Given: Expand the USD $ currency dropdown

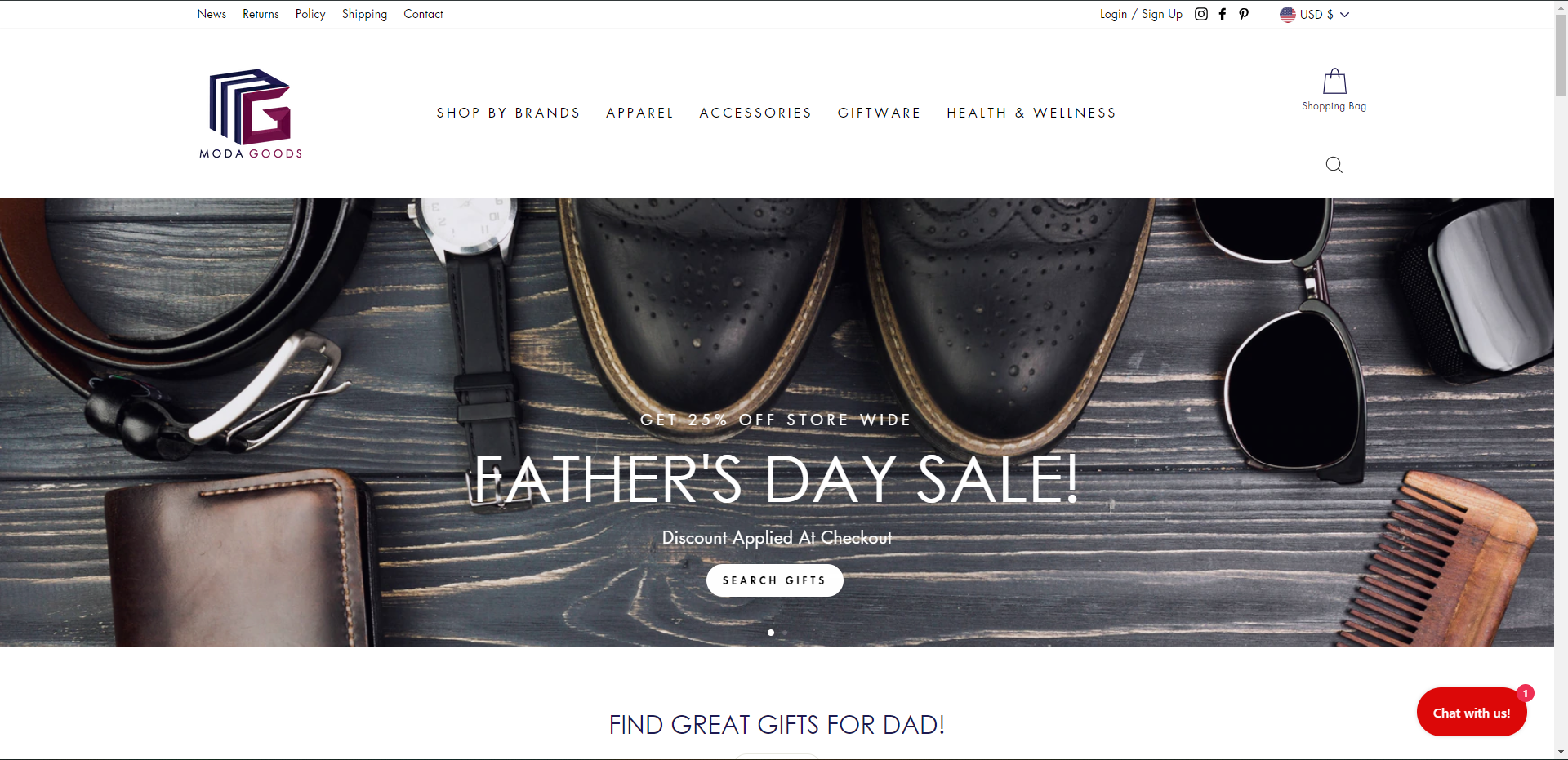Looking at the screenshot, I should [x=1315, y=14].
